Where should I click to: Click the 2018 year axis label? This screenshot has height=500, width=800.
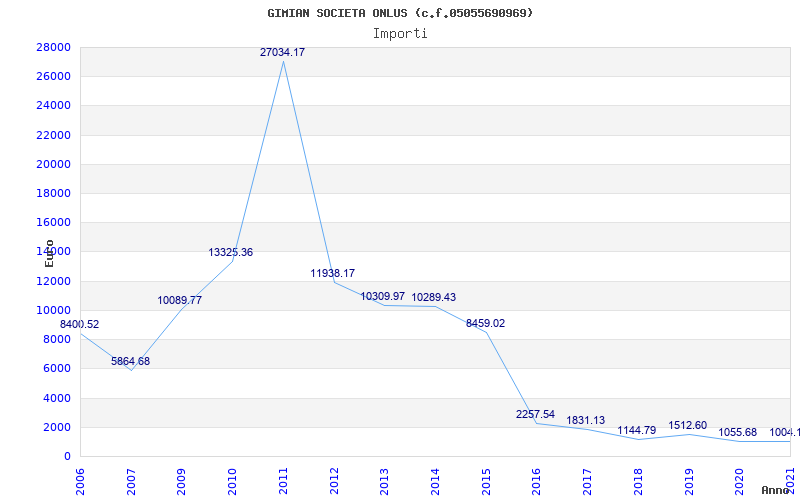638,481
